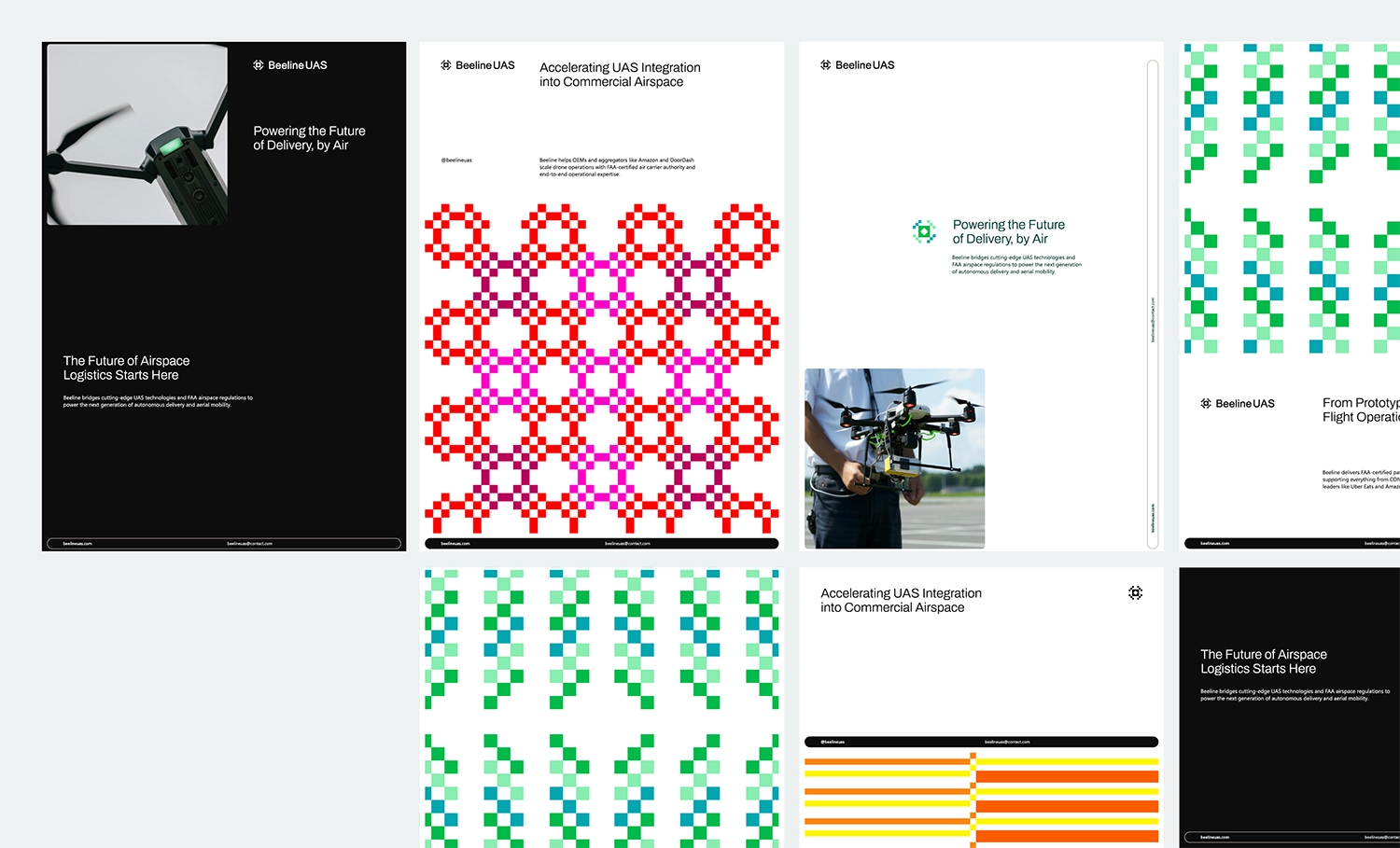Click 'beelineuas@contact.com' under the drone close-up poster
Viewport: 1400px width, 848px height.
coord(249,543)
